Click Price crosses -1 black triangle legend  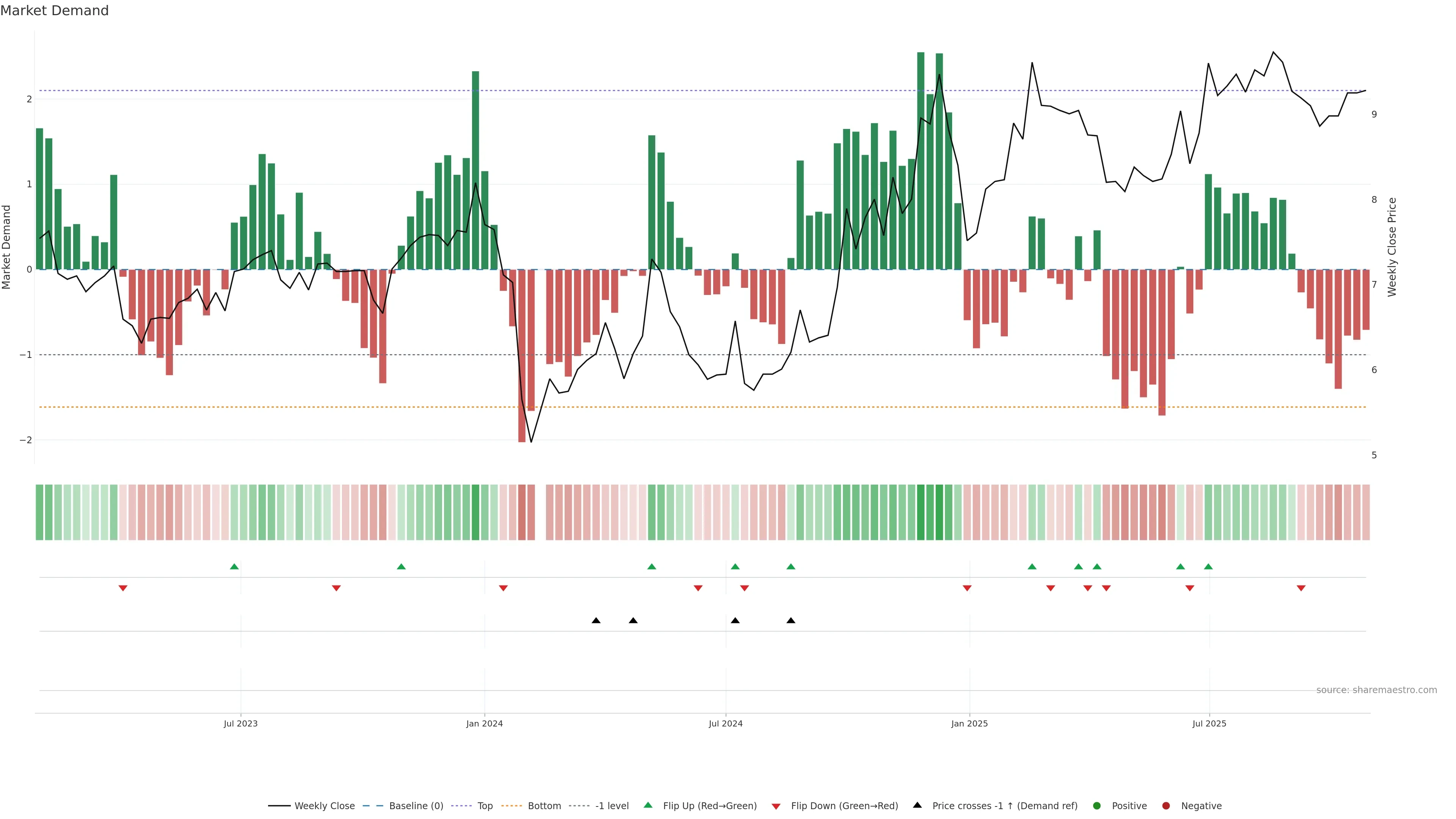pyautogui.click(x=917, y=805)
